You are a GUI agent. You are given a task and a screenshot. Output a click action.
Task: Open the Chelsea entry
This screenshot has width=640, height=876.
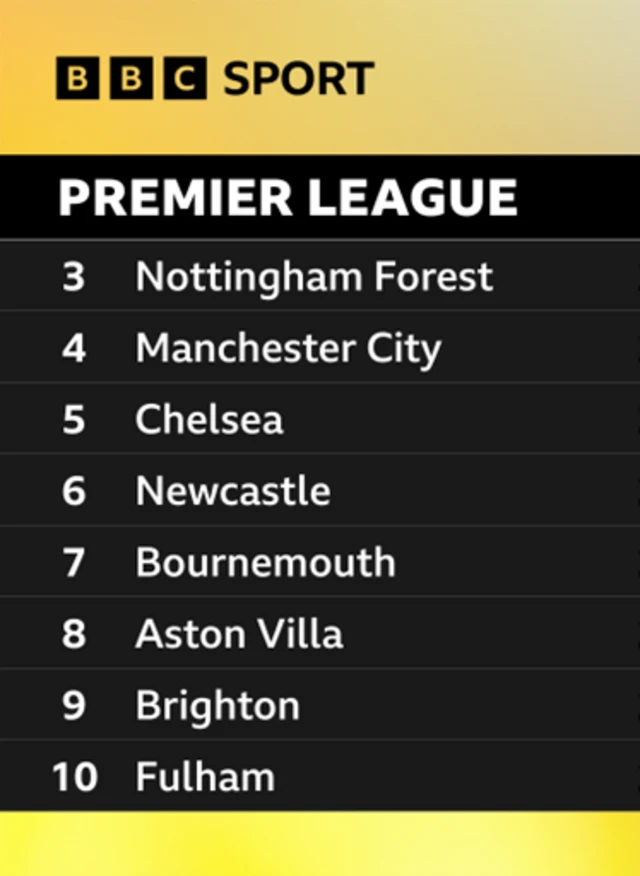pyautogui.click(x=209, y=419)
